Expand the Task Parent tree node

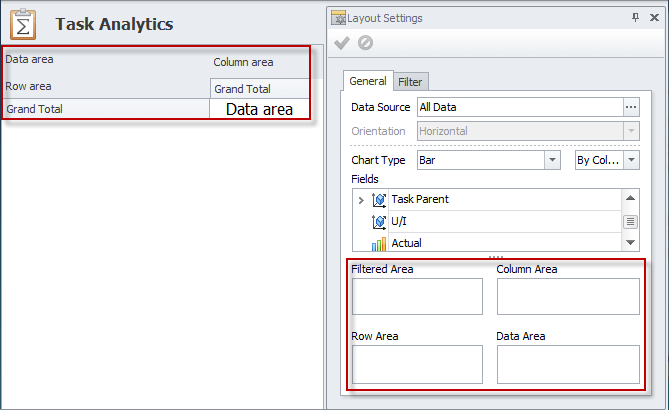[360, 200]
